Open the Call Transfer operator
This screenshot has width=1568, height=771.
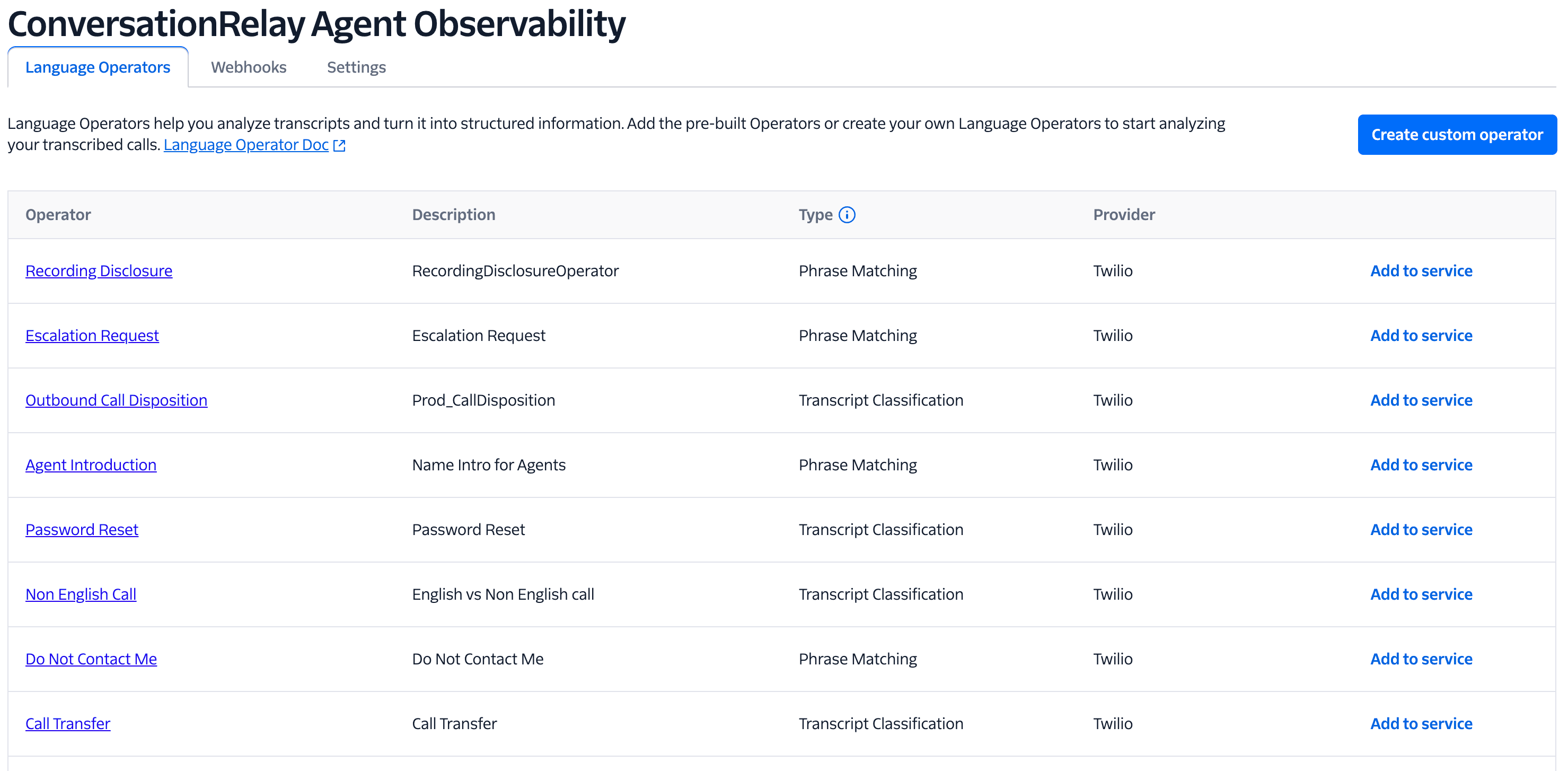coord(67,723)
